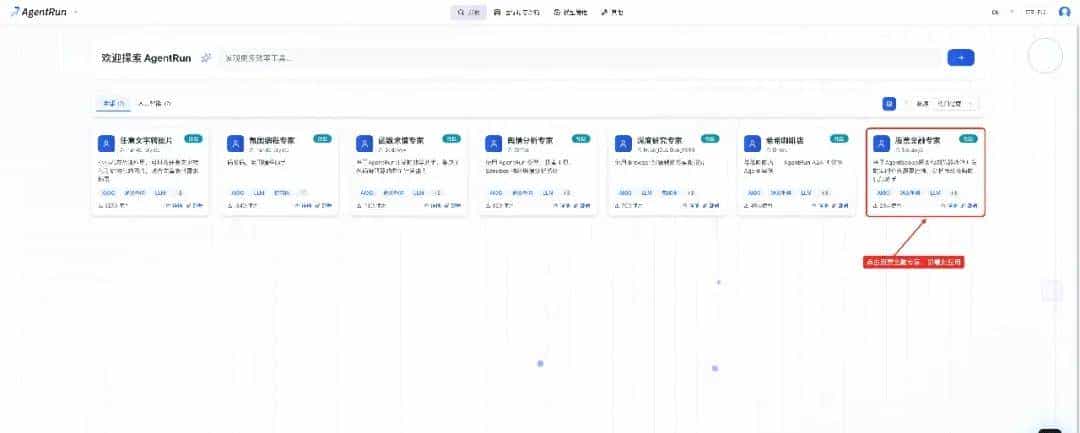The width and height of the screenshot is (1080, 433).
Task: Open the 股票金融专家 card title
Action: (916, 140)
